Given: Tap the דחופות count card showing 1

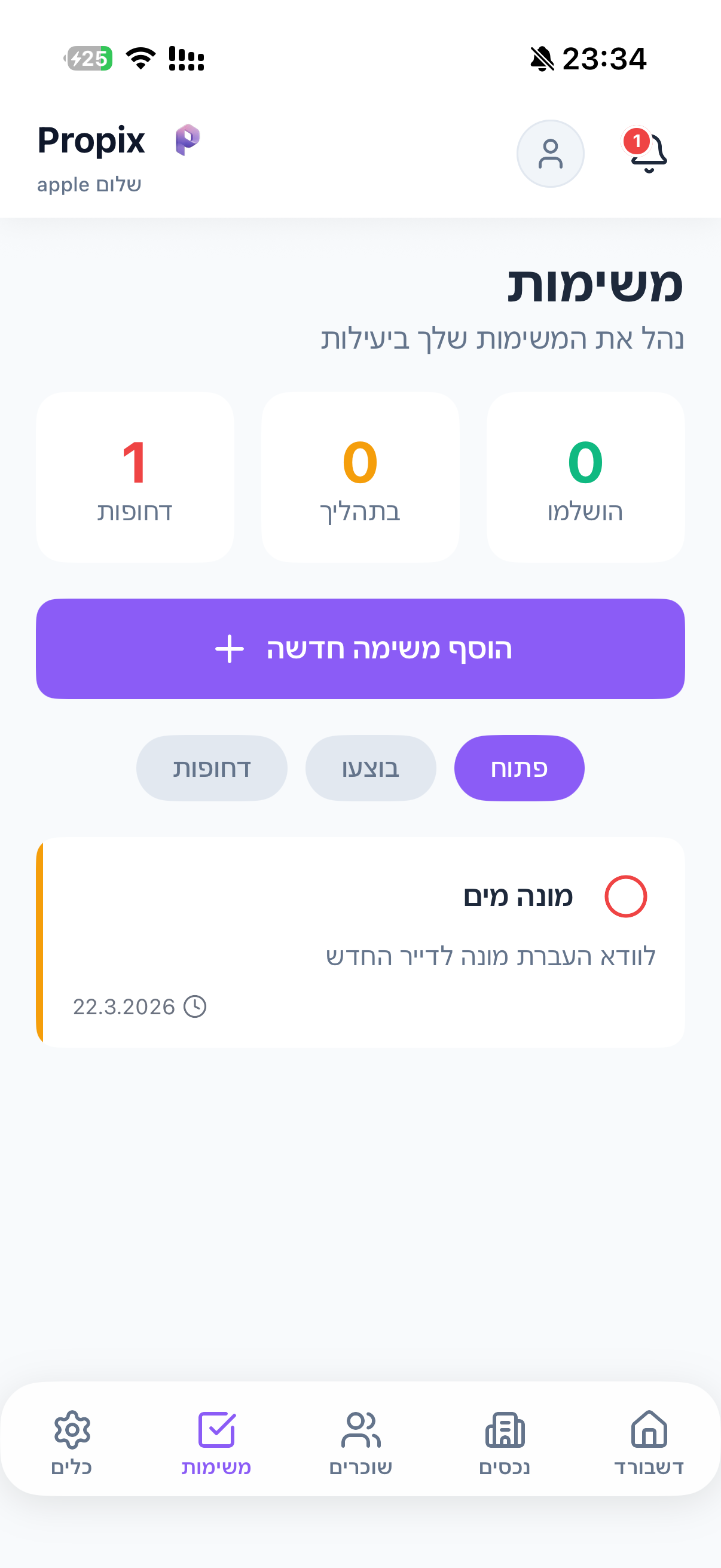Looking at the screenshot, I should click(x=135, y=477).
